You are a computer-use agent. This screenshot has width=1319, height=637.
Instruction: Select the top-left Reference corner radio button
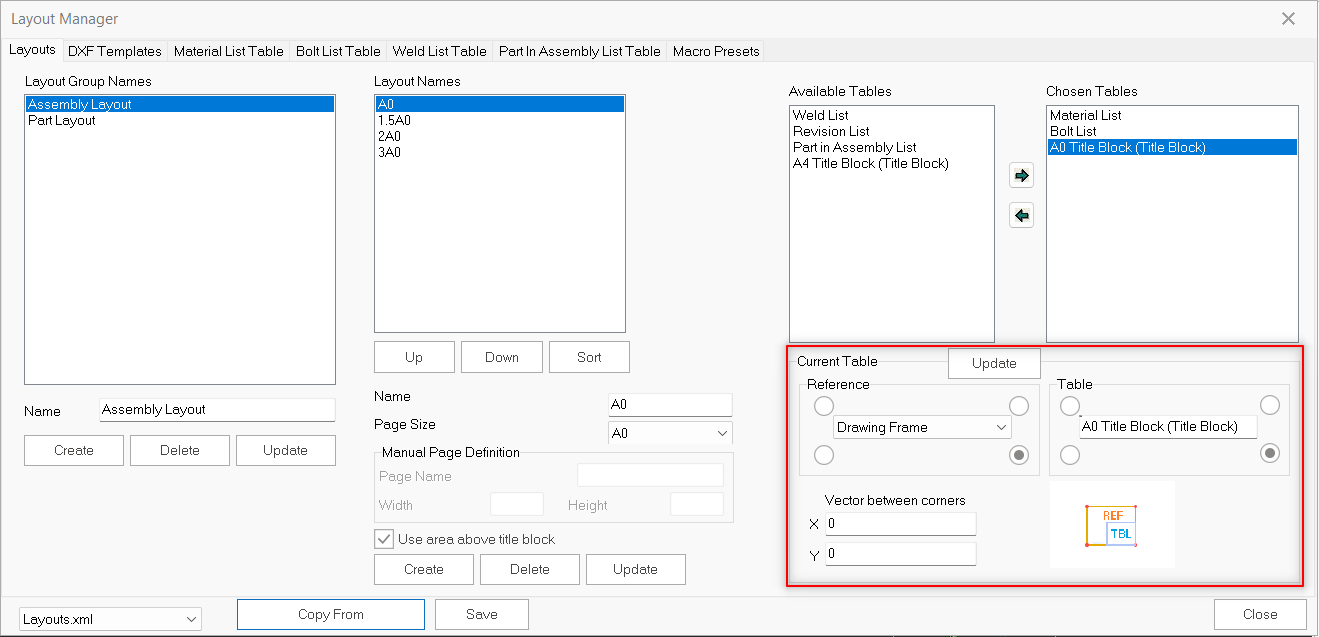[823, 406]
